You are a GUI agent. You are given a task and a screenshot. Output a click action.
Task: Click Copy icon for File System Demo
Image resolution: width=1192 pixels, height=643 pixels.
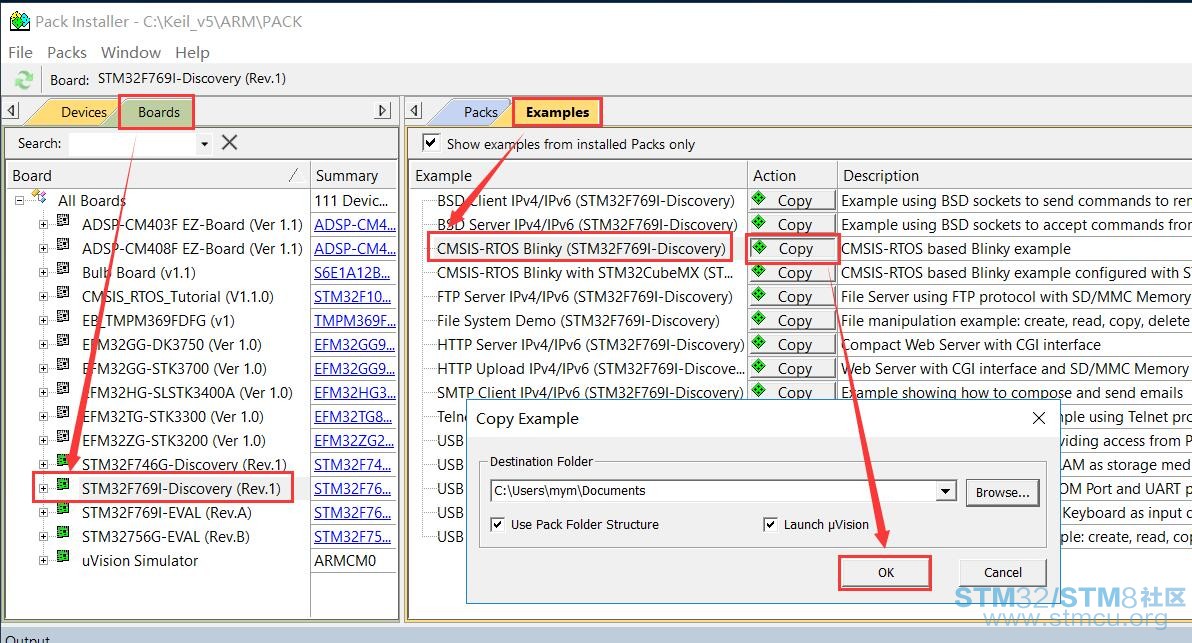759,319
